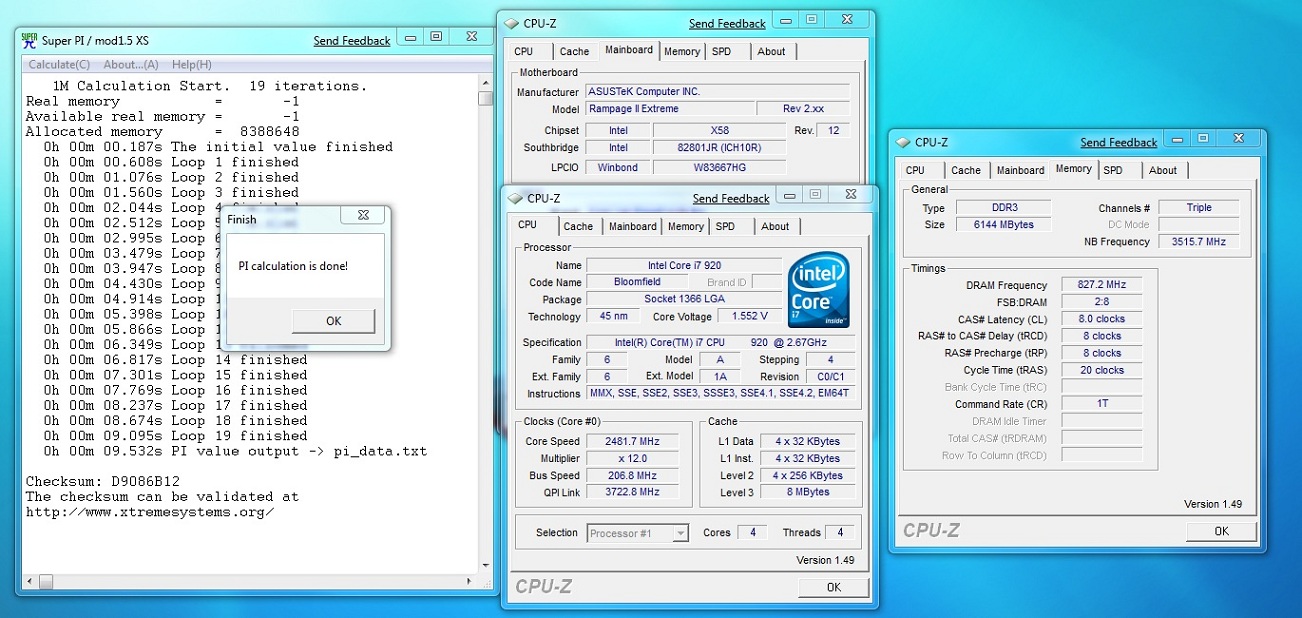
Task: Select Cache tab in the Mainboard CPU-Z window
Action: point(574,51)
